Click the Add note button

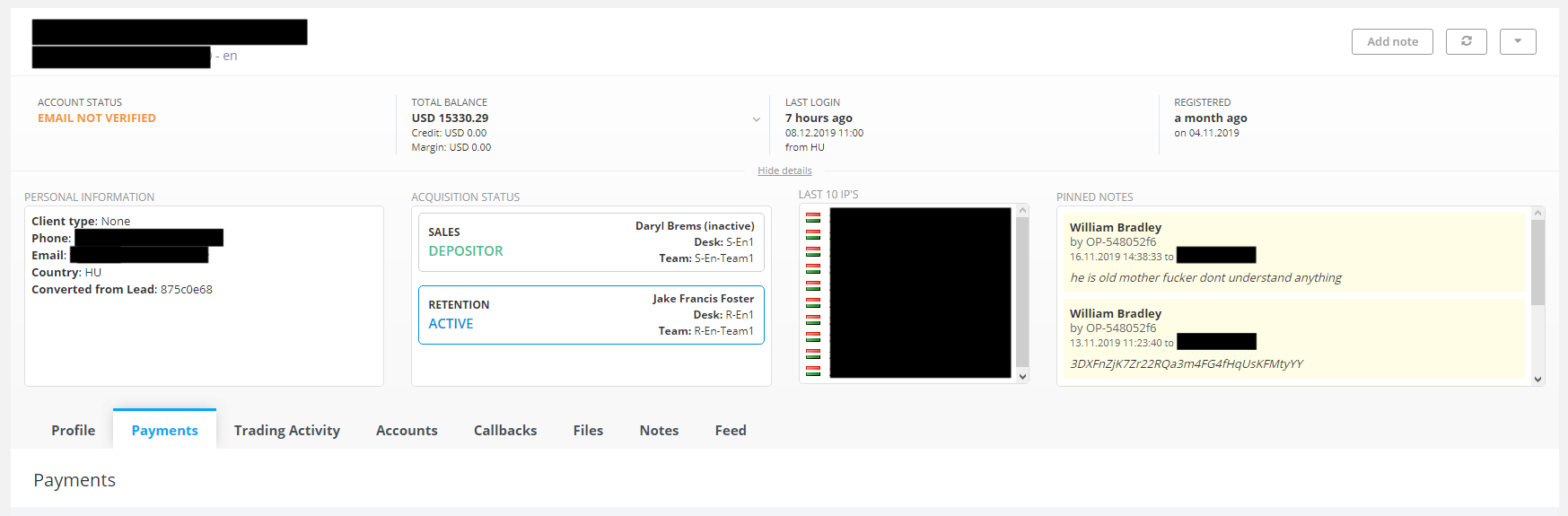point(1392,41)
